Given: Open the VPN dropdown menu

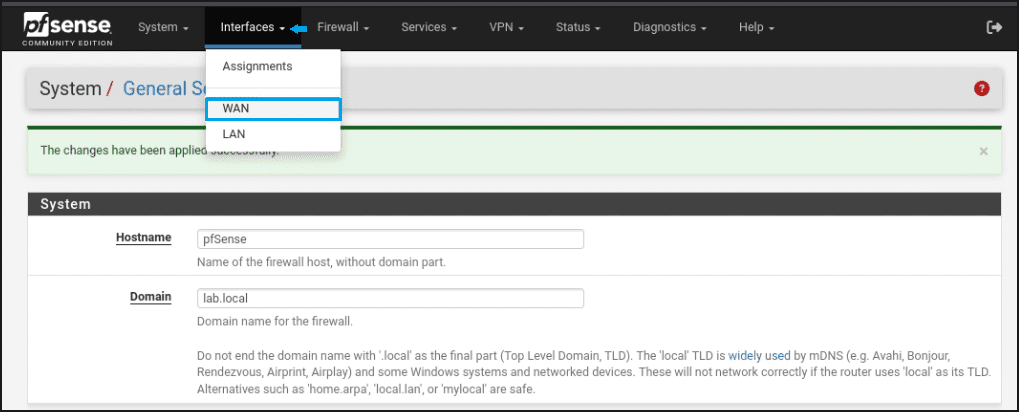Looking at the screenshot, I should coord(506,27).
